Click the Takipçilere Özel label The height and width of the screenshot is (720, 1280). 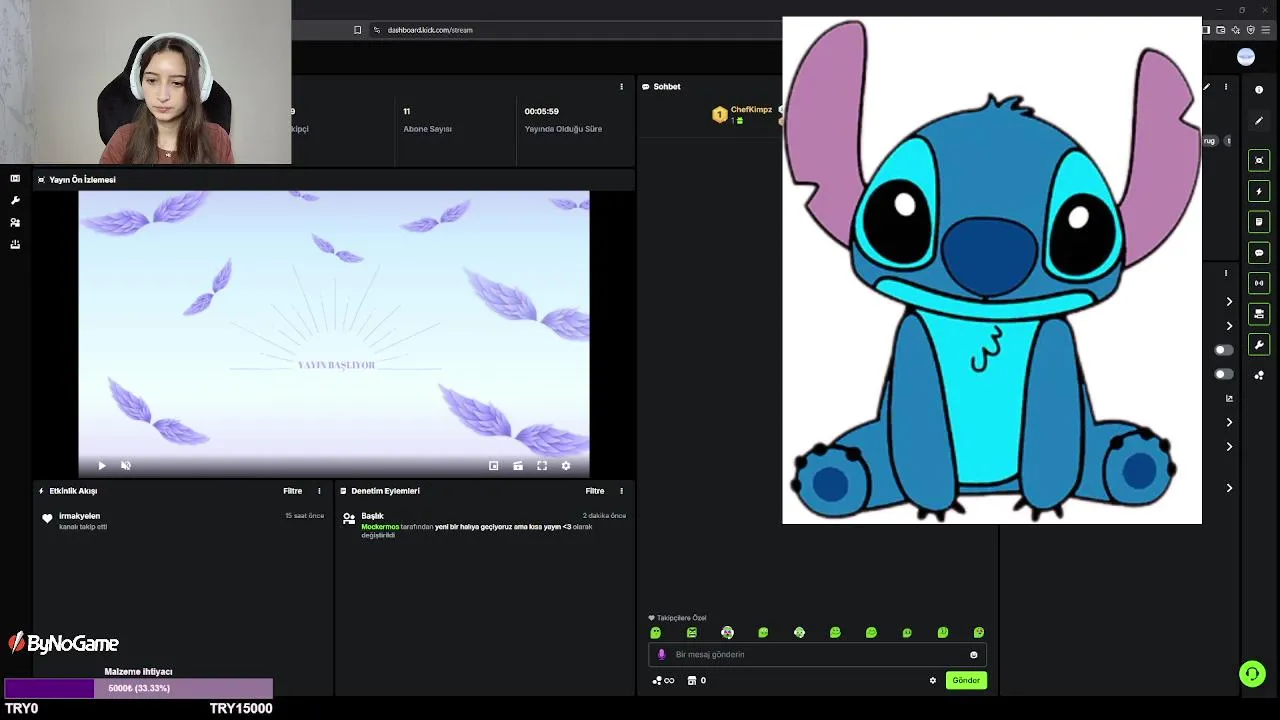pyautogui.click(x=681, y=618)
